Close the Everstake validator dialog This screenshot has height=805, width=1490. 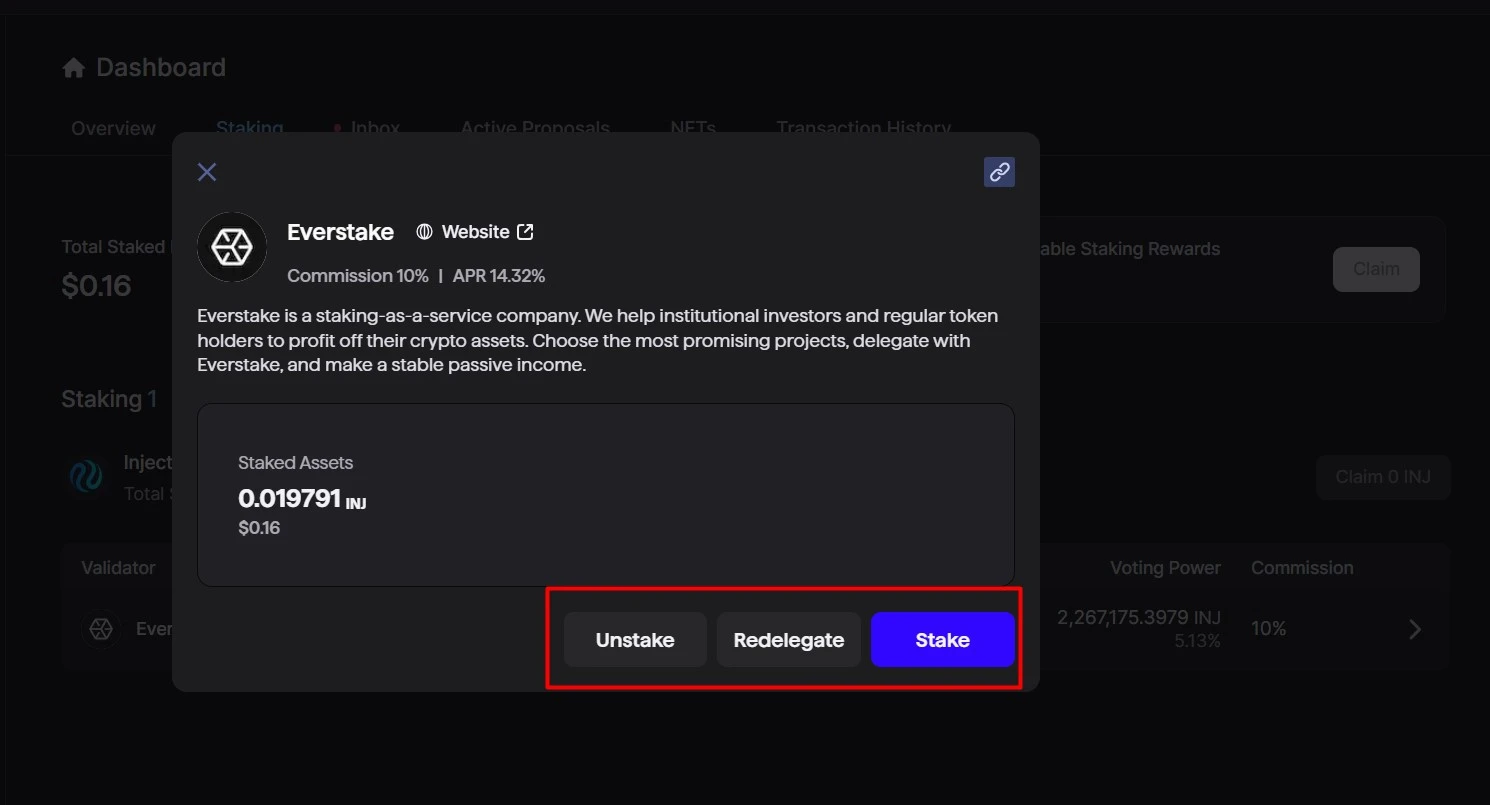(207, 172)
